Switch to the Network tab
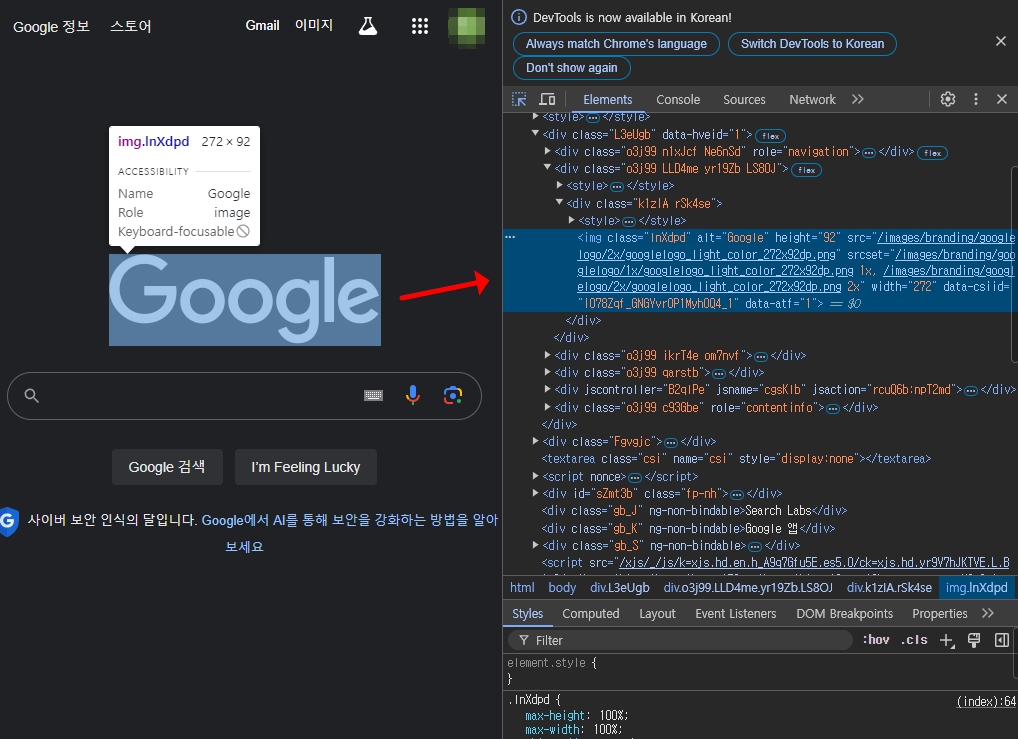 [x=812, y=99]
